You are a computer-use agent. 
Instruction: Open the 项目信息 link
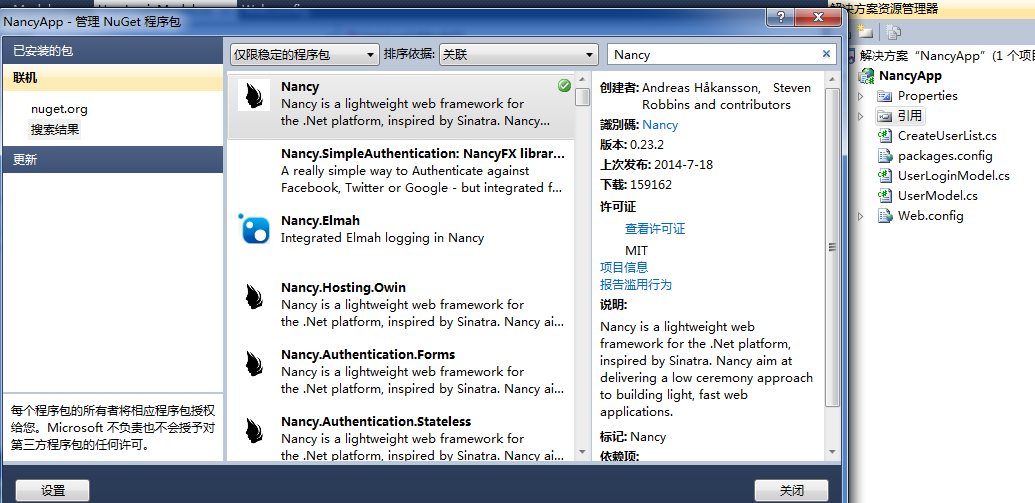624,267
